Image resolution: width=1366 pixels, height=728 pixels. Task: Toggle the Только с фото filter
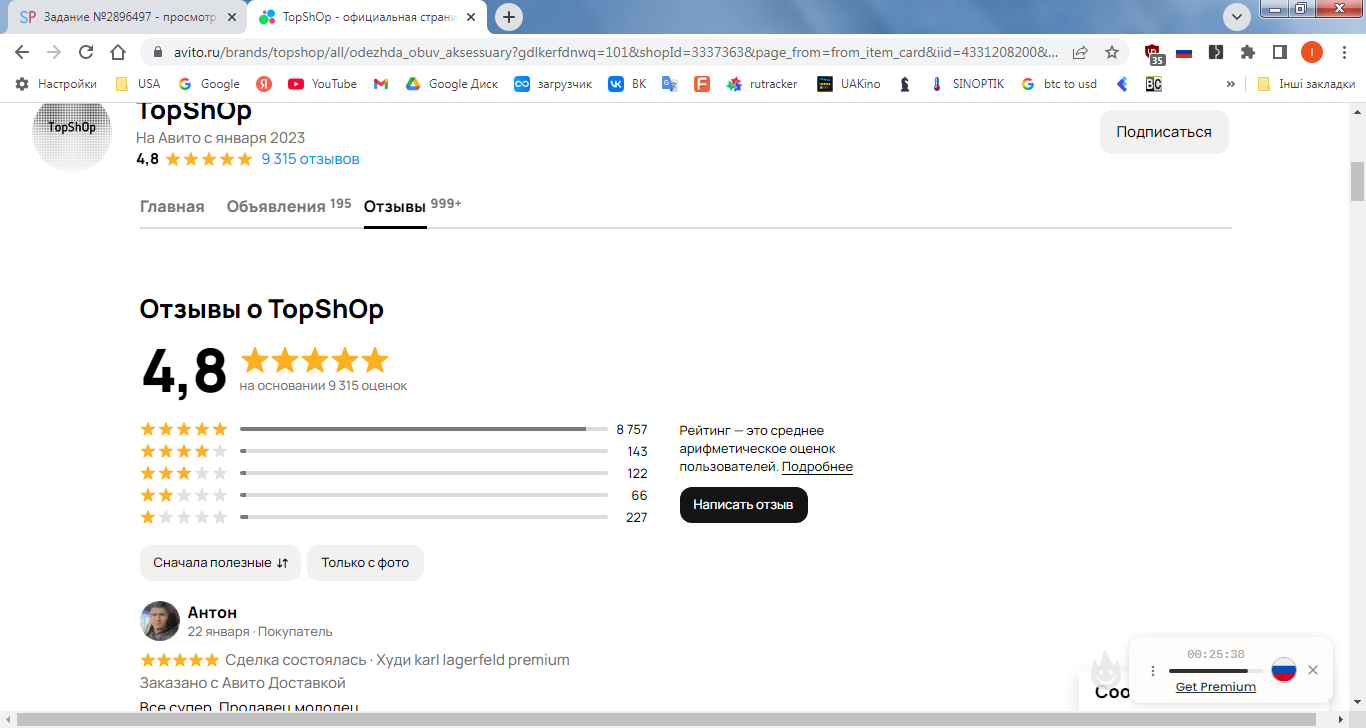click(x=365, y=563)
